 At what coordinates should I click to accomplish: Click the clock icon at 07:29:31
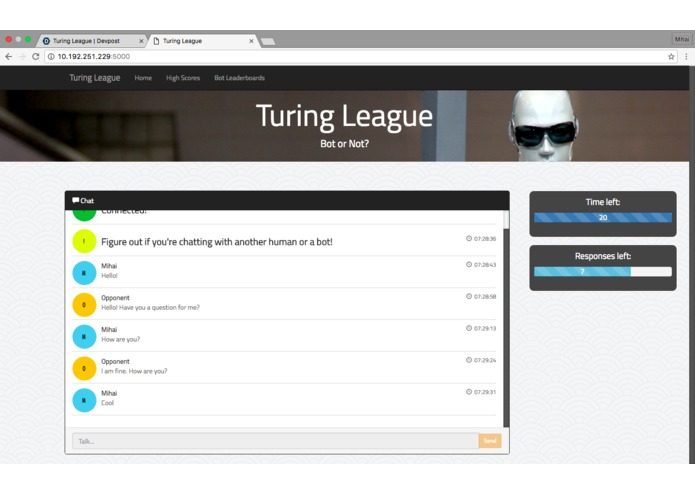coord(469,392)
